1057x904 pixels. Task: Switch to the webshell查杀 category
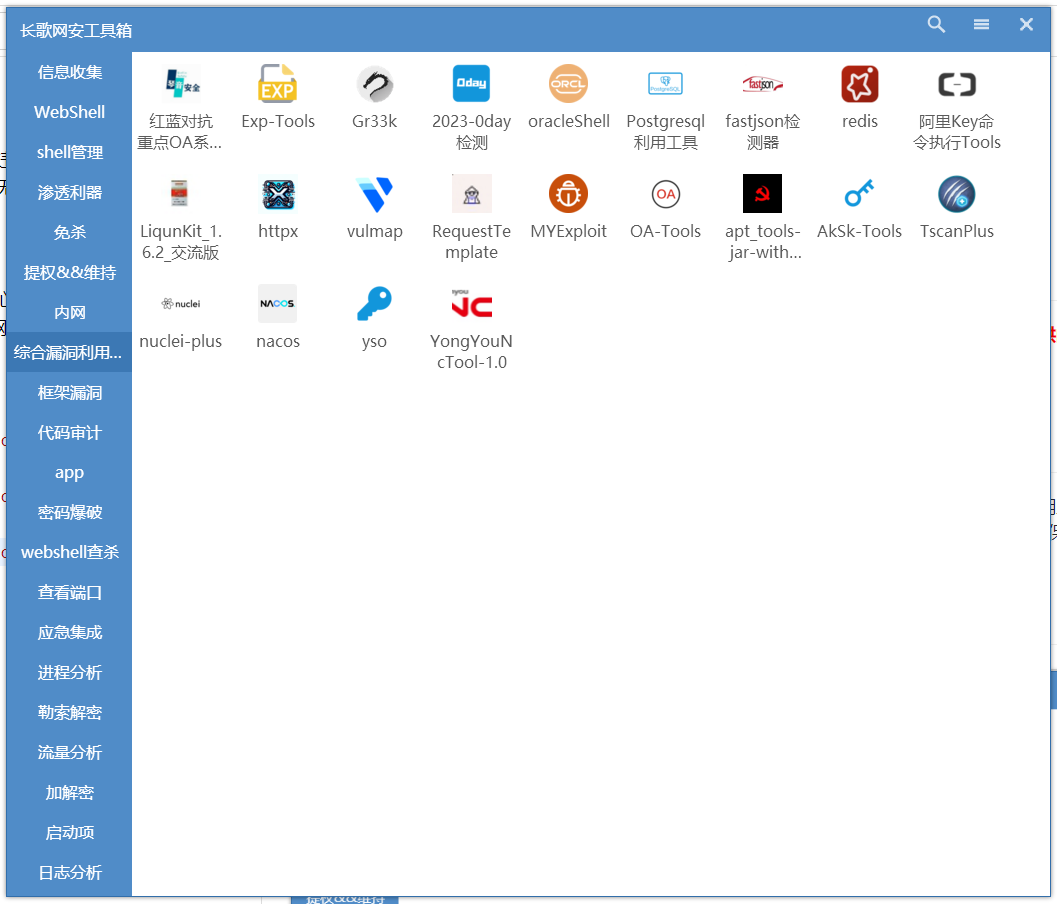pos(69,552)
